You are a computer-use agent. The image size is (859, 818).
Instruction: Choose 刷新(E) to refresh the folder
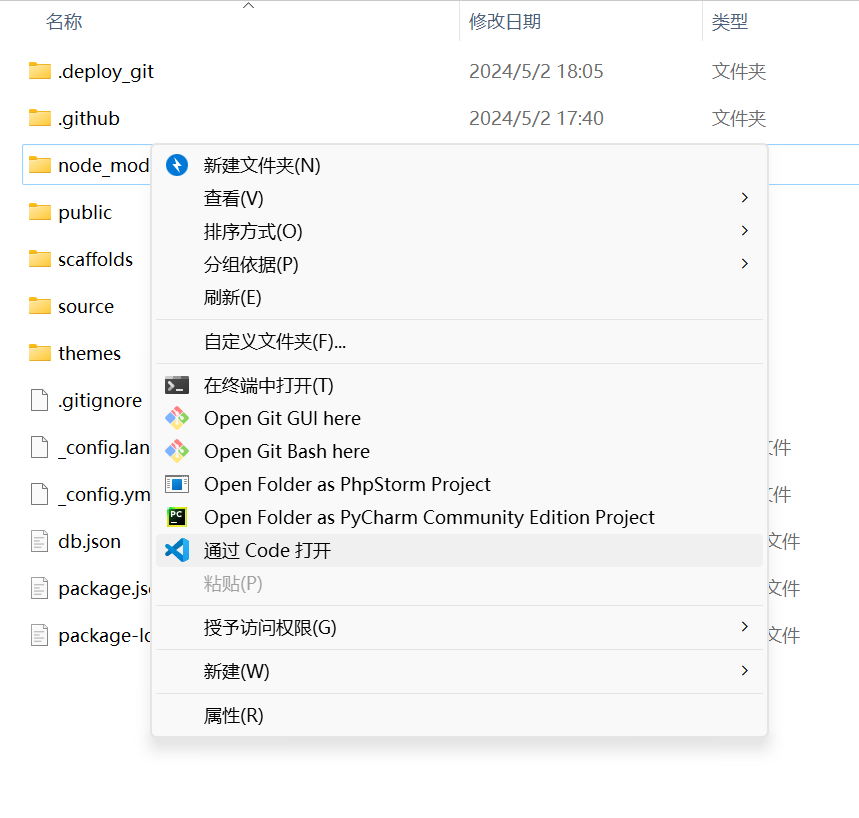[x=232, y=297]
